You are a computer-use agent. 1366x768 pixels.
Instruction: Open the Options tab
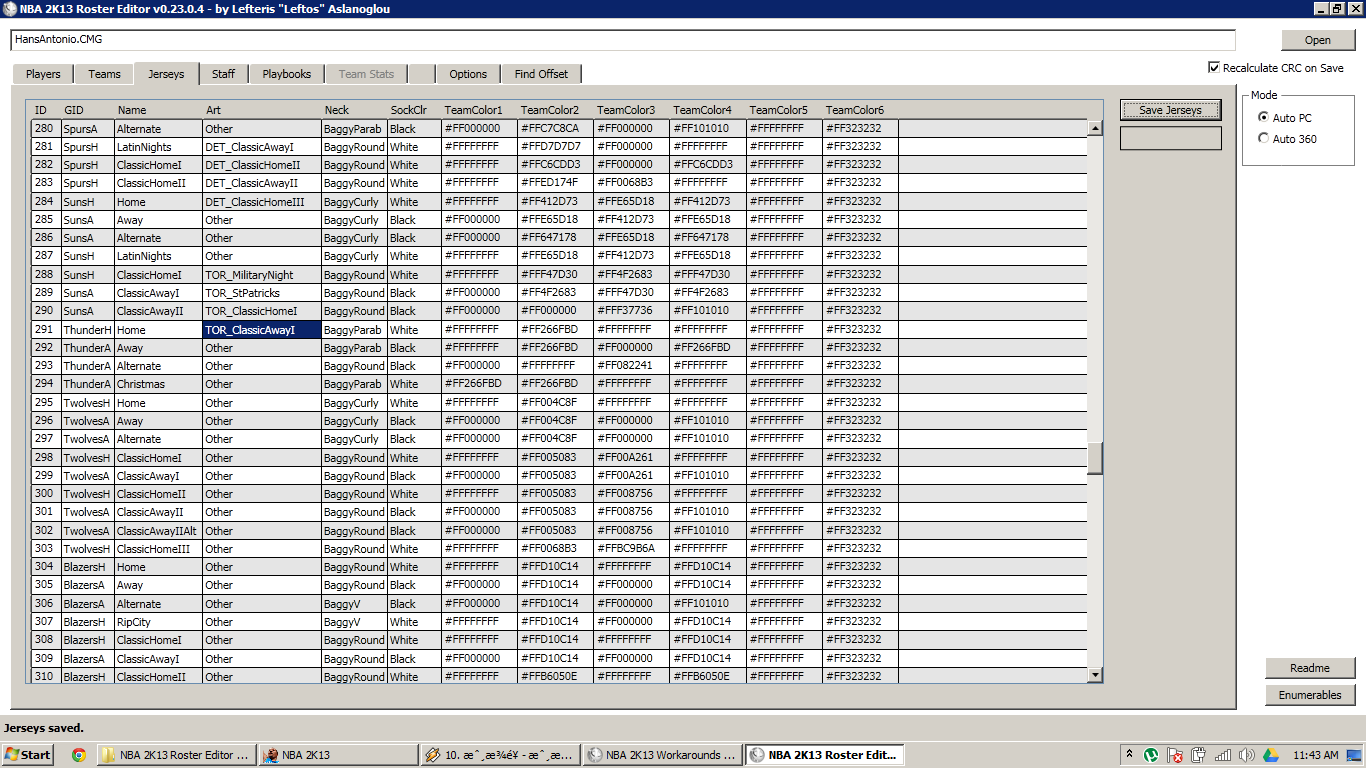pyautogui.click(x=468, y=74)
